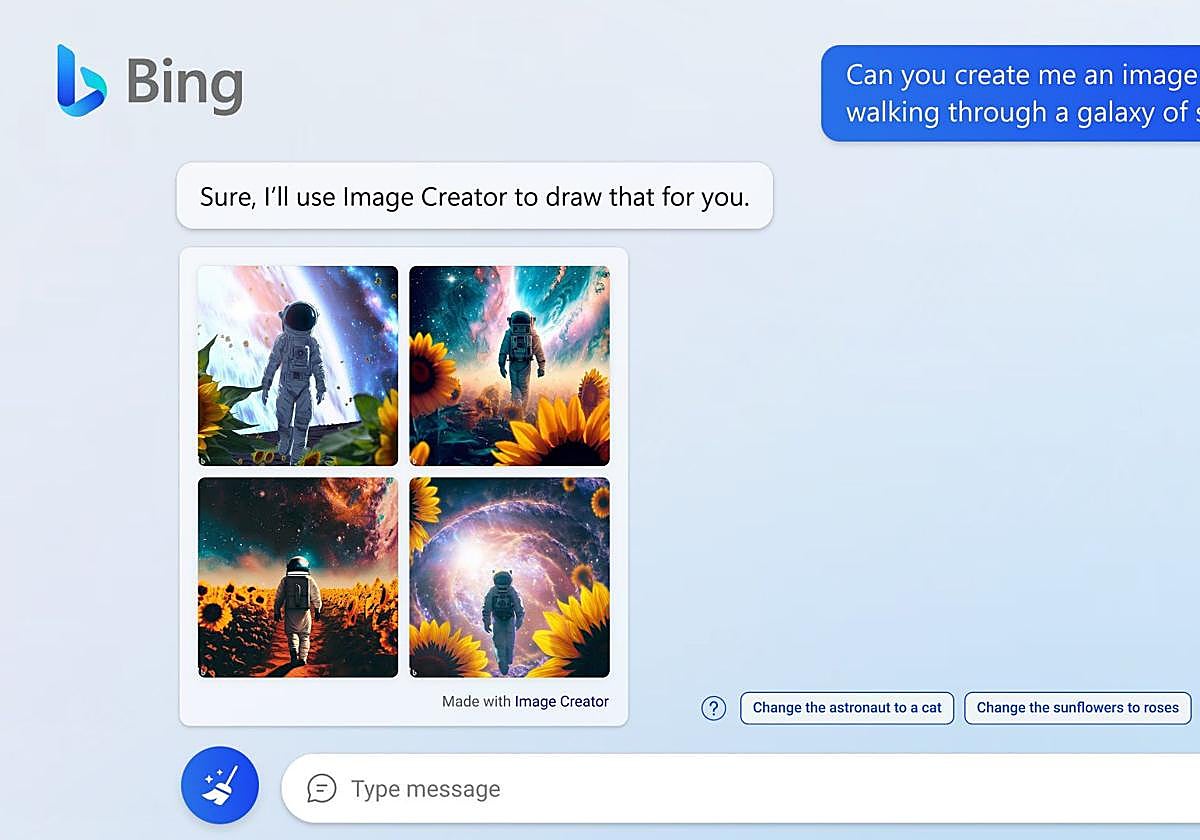Choose 'Change the astronaut to a cat' suggestion

click(x=847, y=708)
